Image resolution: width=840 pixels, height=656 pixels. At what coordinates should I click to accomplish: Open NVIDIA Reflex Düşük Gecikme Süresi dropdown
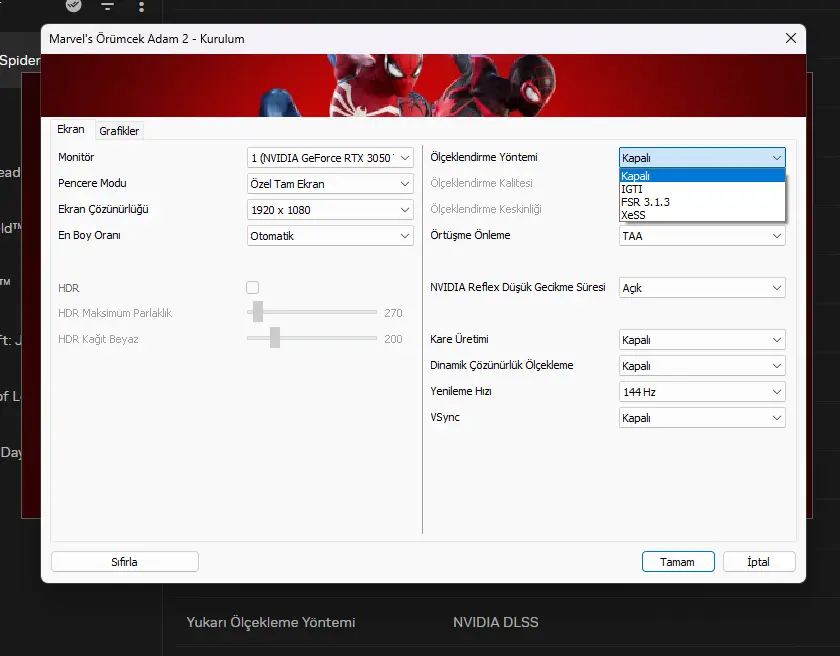point(702,288)
